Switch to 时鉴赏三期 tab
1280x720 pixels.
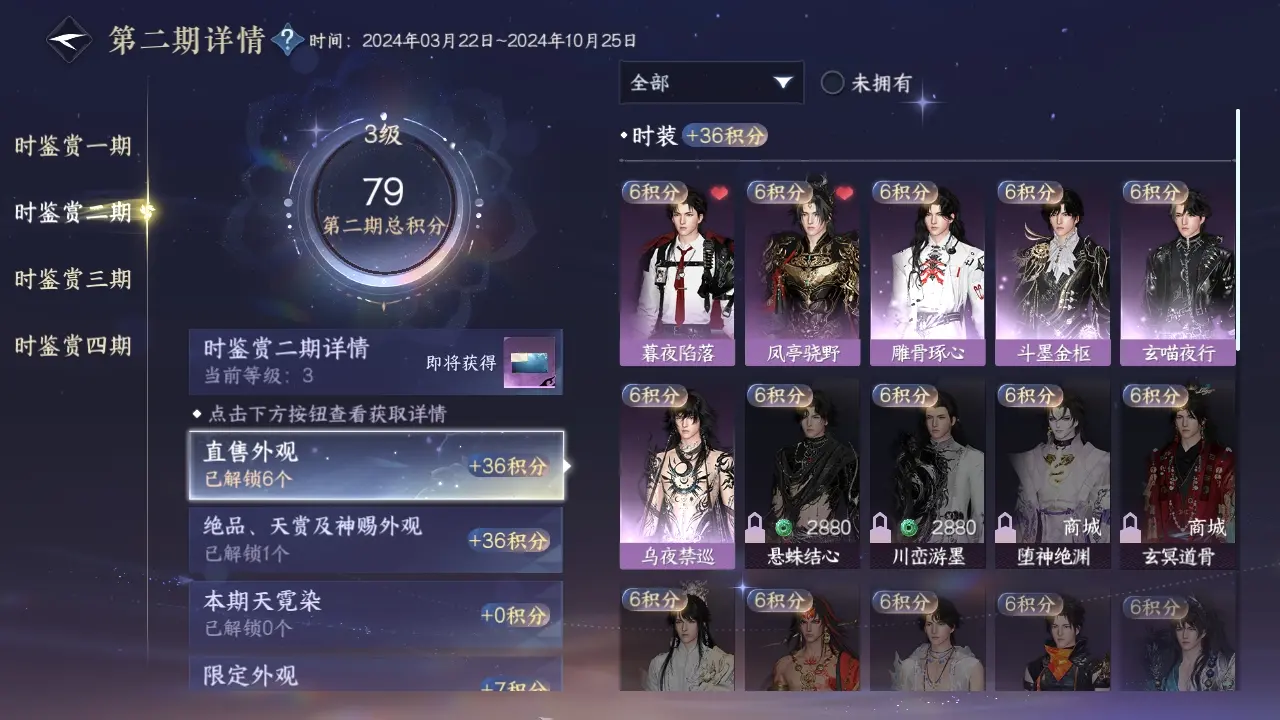(73, 279)
